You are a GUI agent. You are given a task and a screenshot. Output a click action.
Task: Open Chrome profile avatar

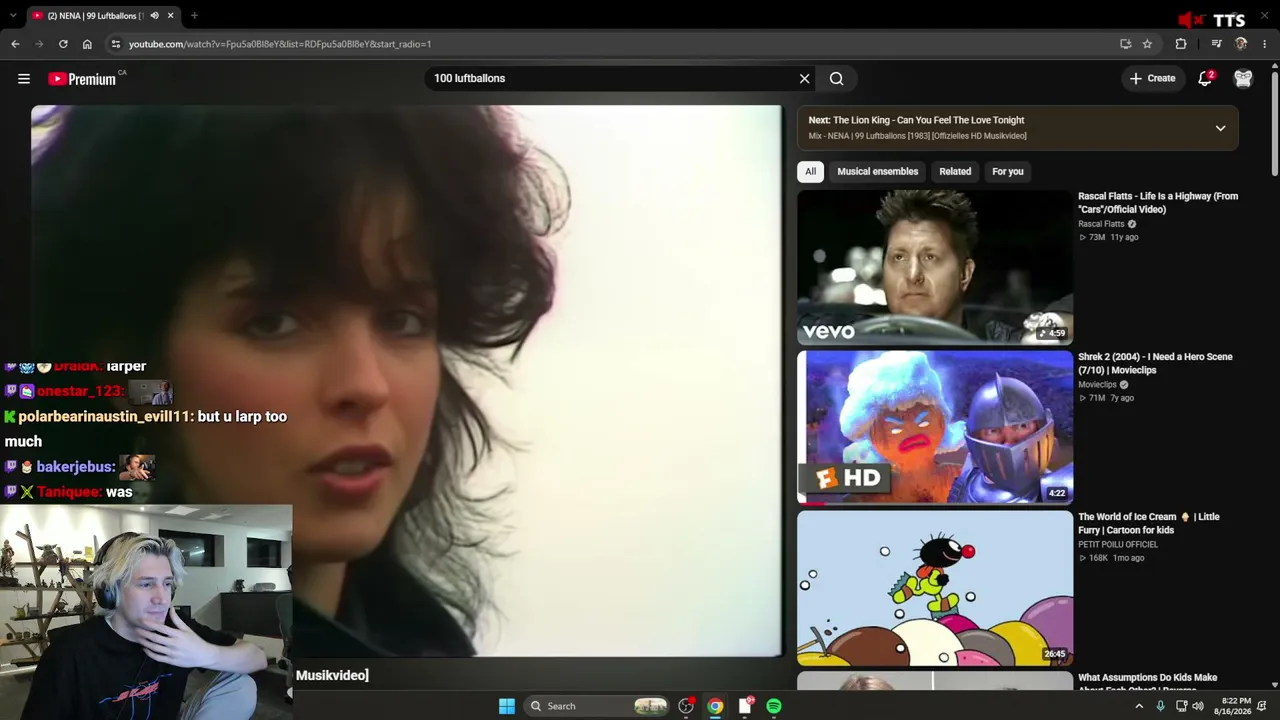(1241, 44)
